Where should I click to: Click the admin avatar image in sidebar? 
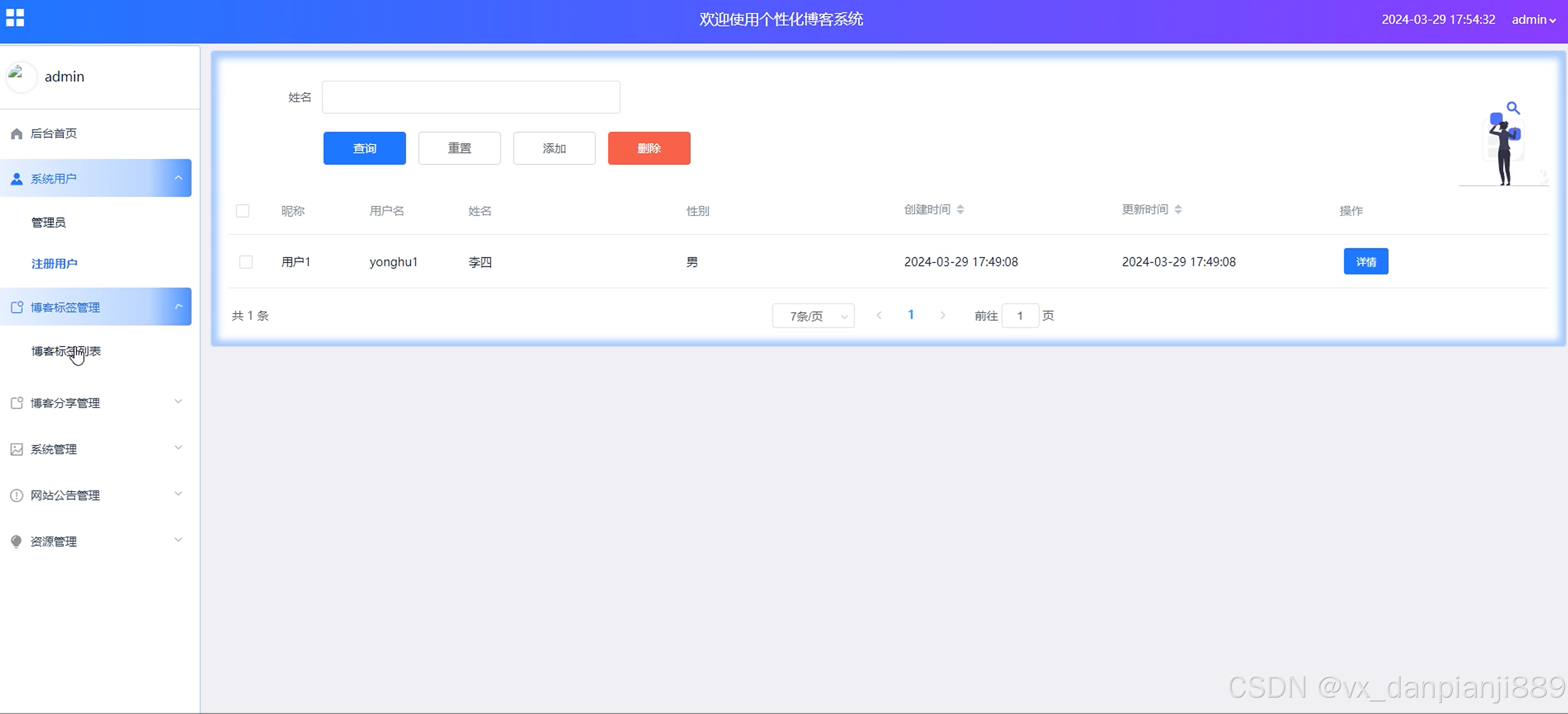[x=20, y=77]
